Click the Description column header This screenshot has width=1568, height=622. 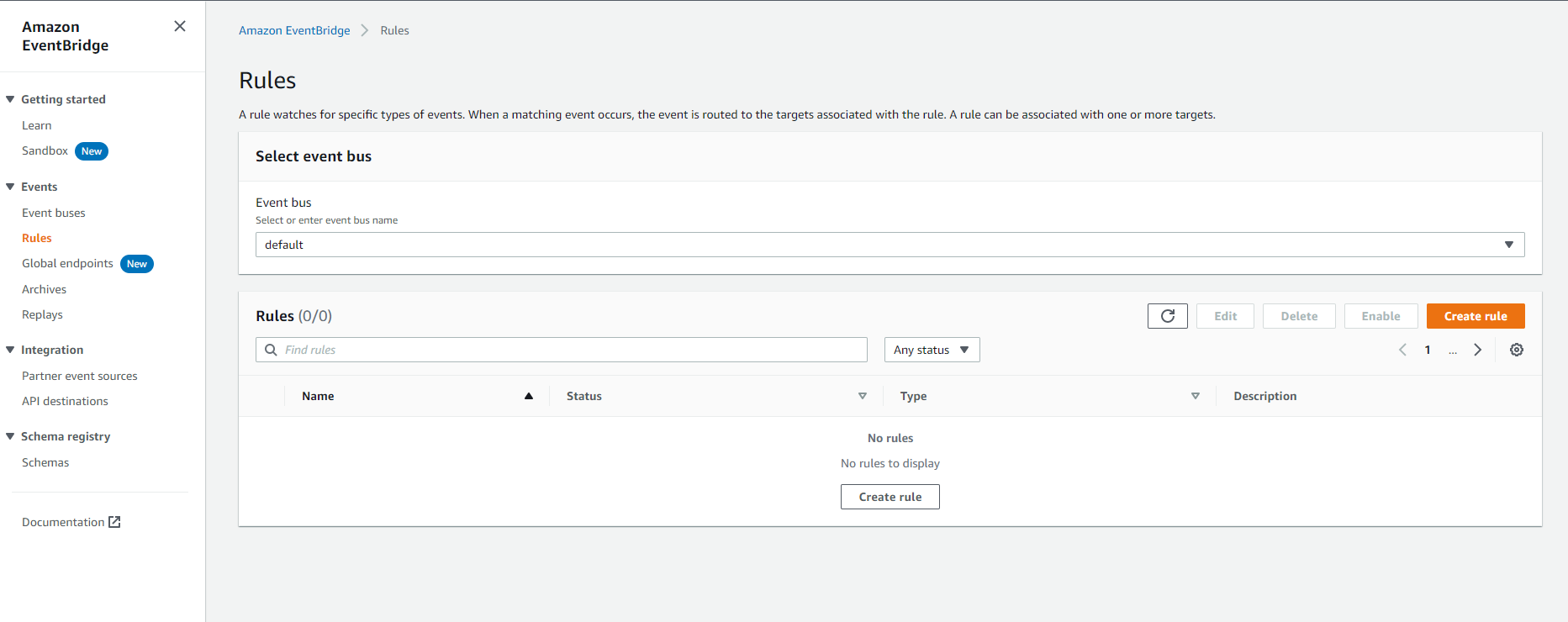click(x=1265, y=396)
